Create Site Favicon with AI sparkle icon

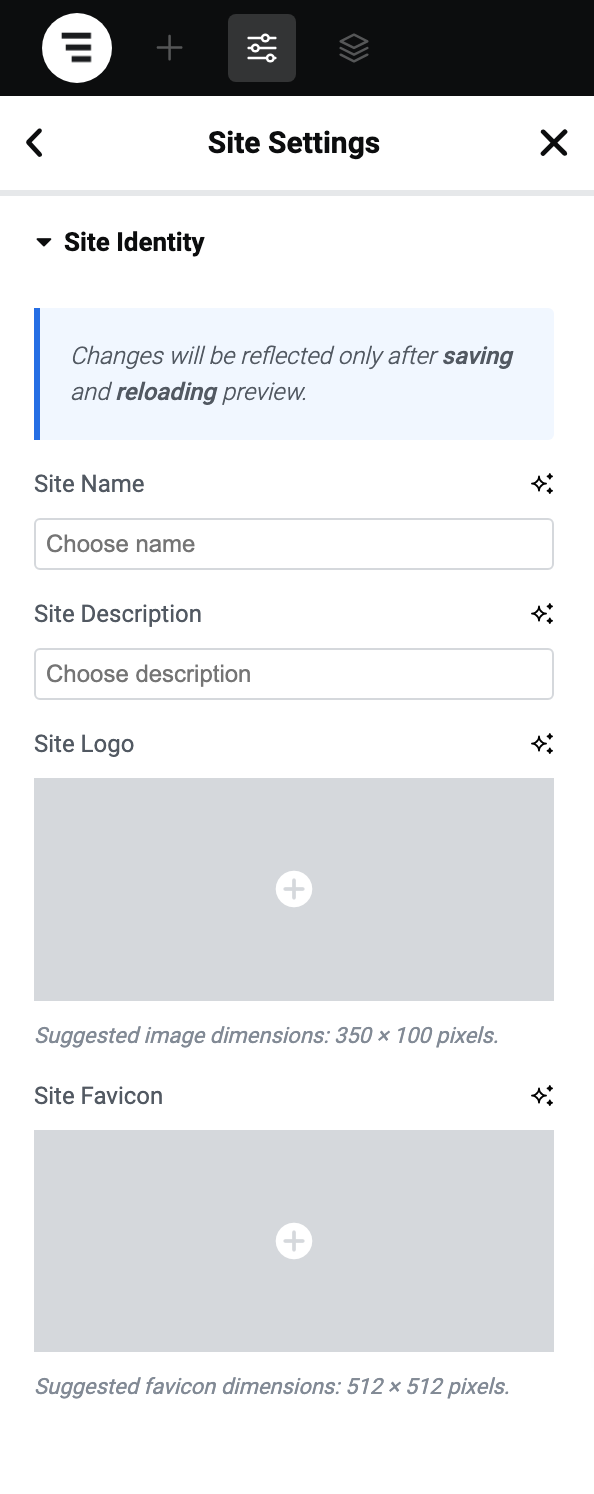coord(542,1096)
